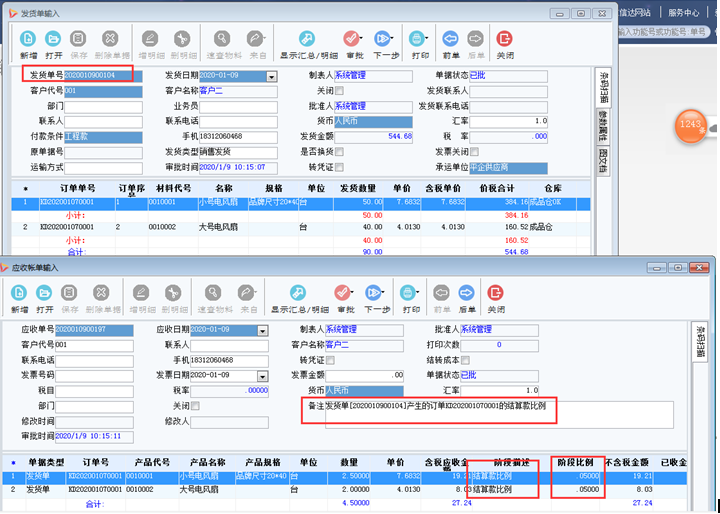Image resolution: width=720 pixels, height=514 pixels.
Task: Click the 输入功能名或功能号 search box
Action: 663,32
